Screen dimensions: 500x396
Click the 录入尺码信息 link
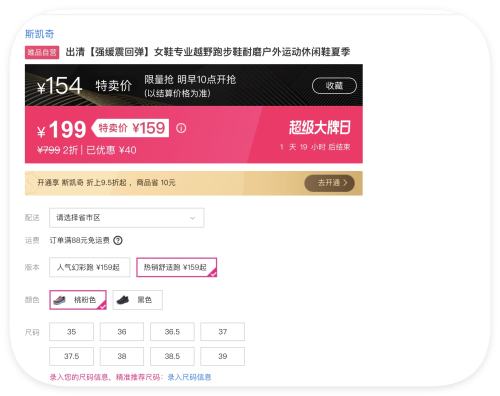tap(189, 377)
